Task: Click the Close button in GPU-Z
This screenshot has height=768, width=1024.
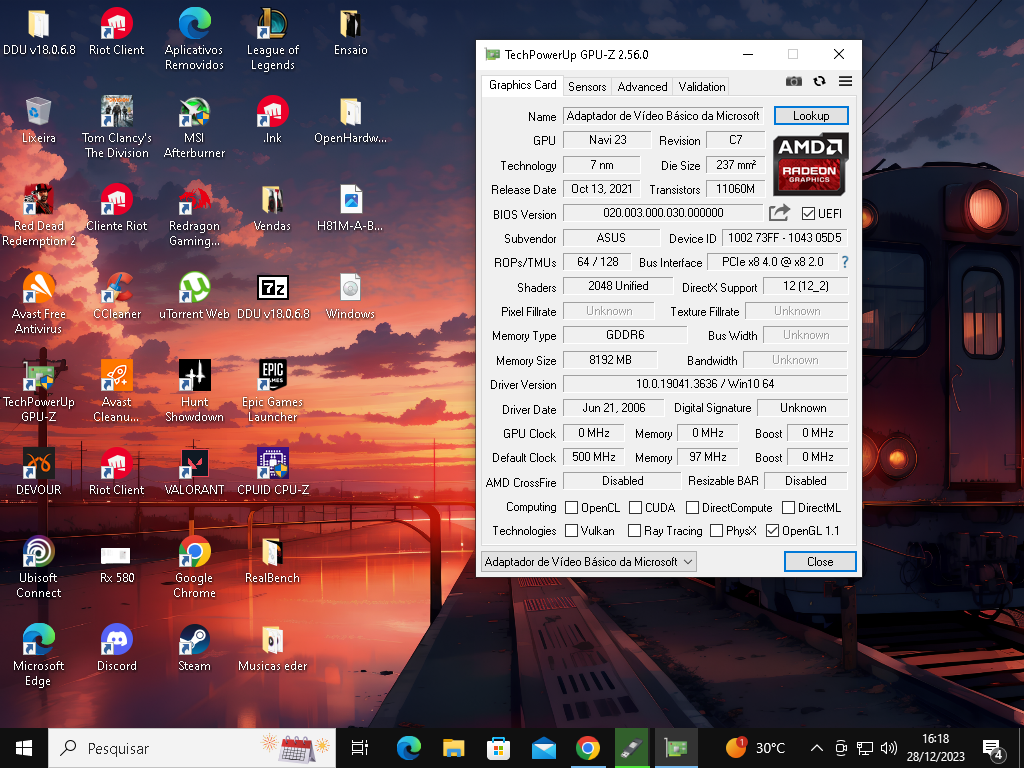Action: (820, 562)
